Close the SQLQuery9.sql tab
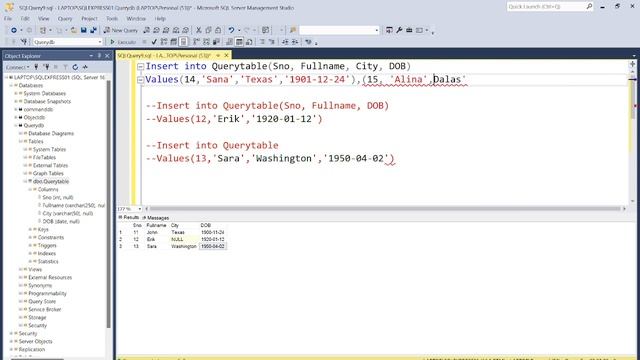Image resolution: width=640 pixels, height=360 pixels. pyautogui.click(x=227, y=56)
